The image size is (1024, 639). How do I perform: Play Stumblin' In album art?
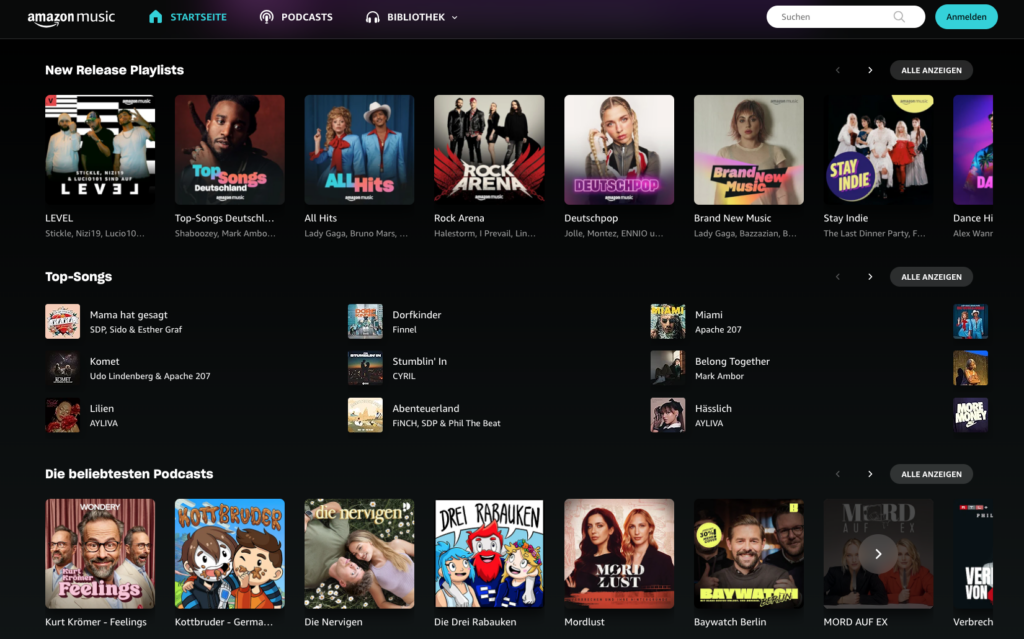coord(365,368)
